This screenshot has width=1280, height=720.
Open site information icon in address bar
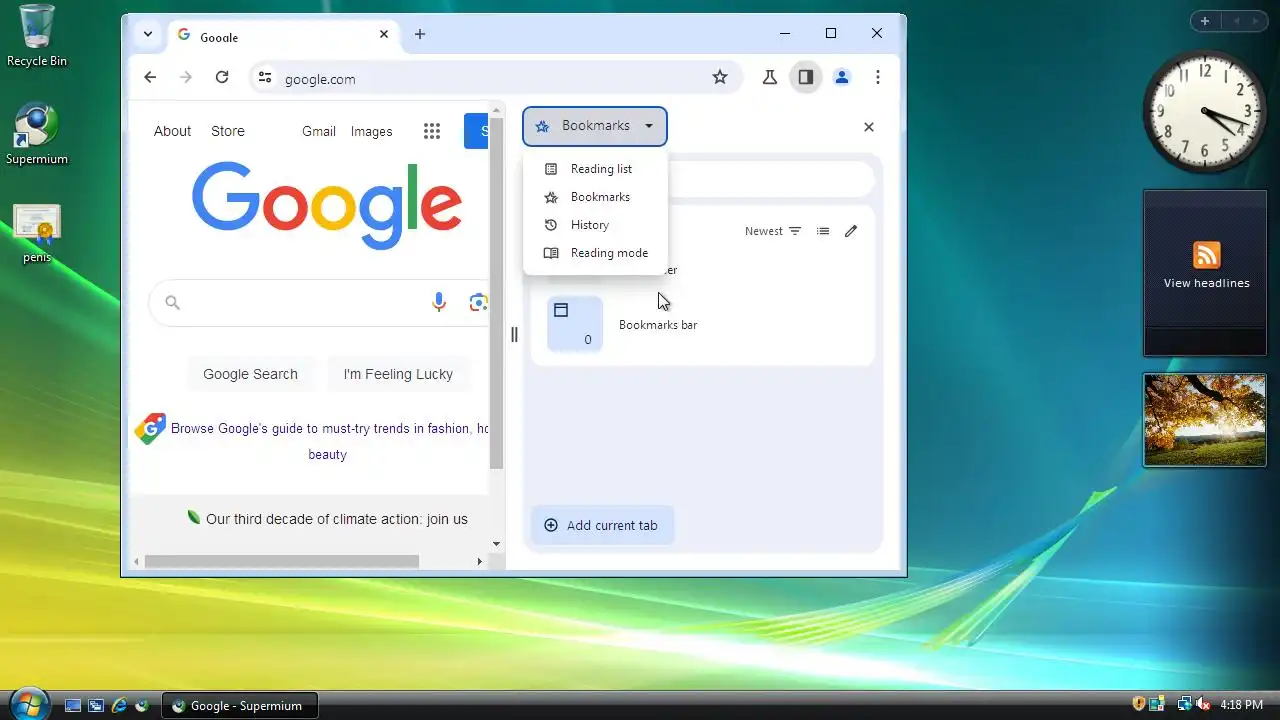[x=264, y=78]
